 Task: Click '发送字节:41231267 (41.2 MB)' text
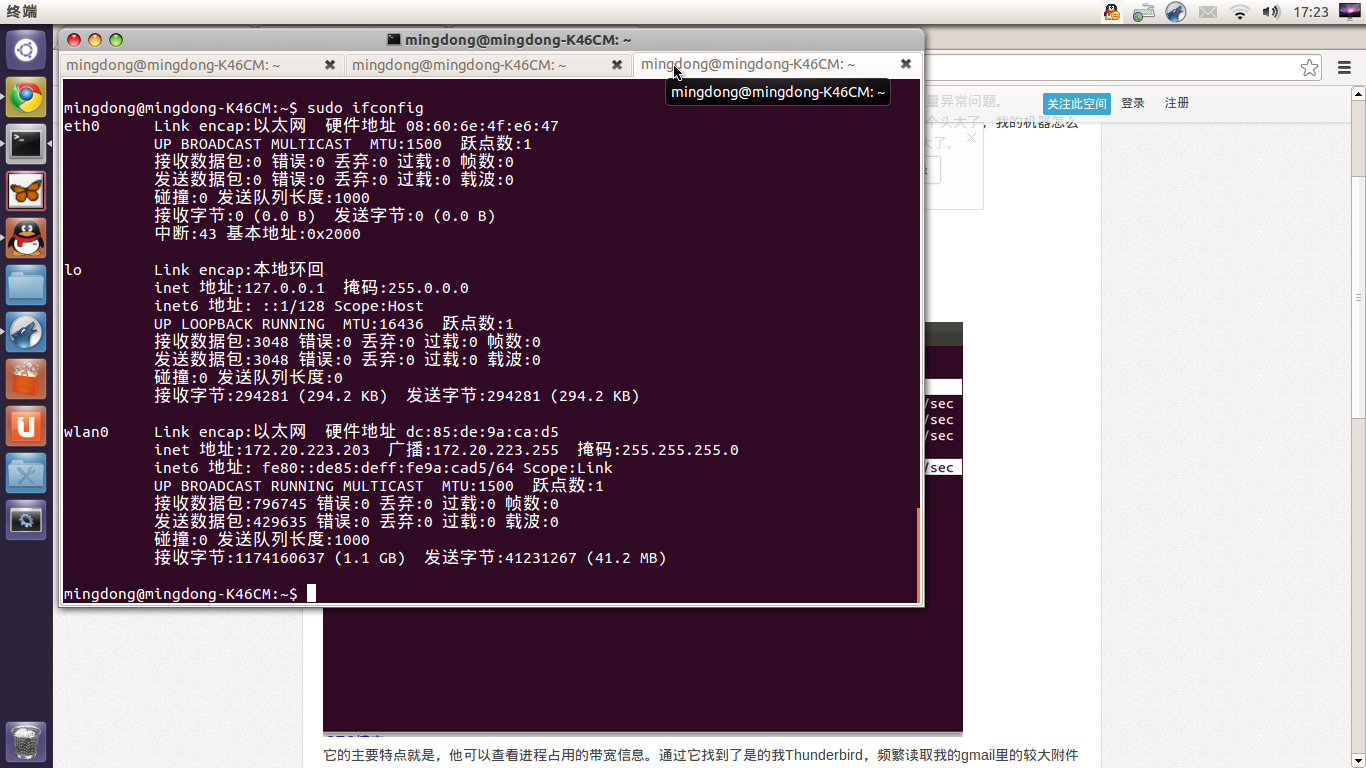(x=545, y=558)
